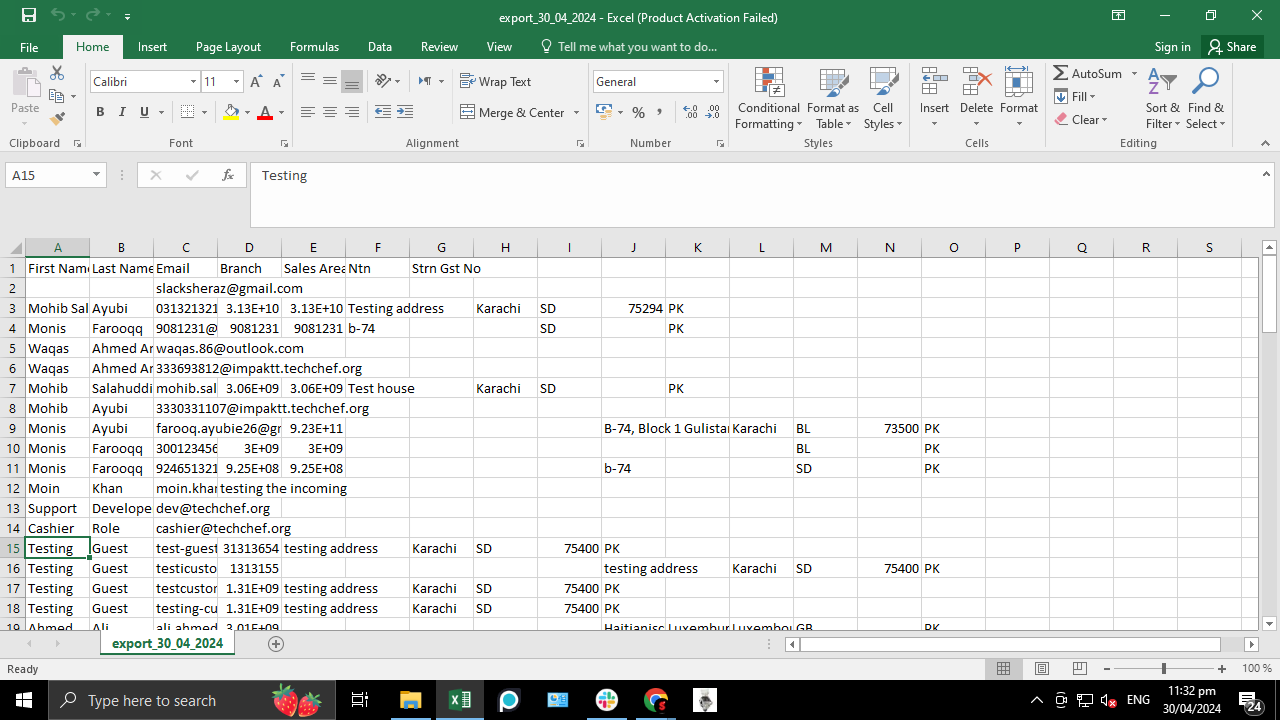This screenshot has width=1280, height=720.
Task: Align cell text left
Action: point(307,112)
